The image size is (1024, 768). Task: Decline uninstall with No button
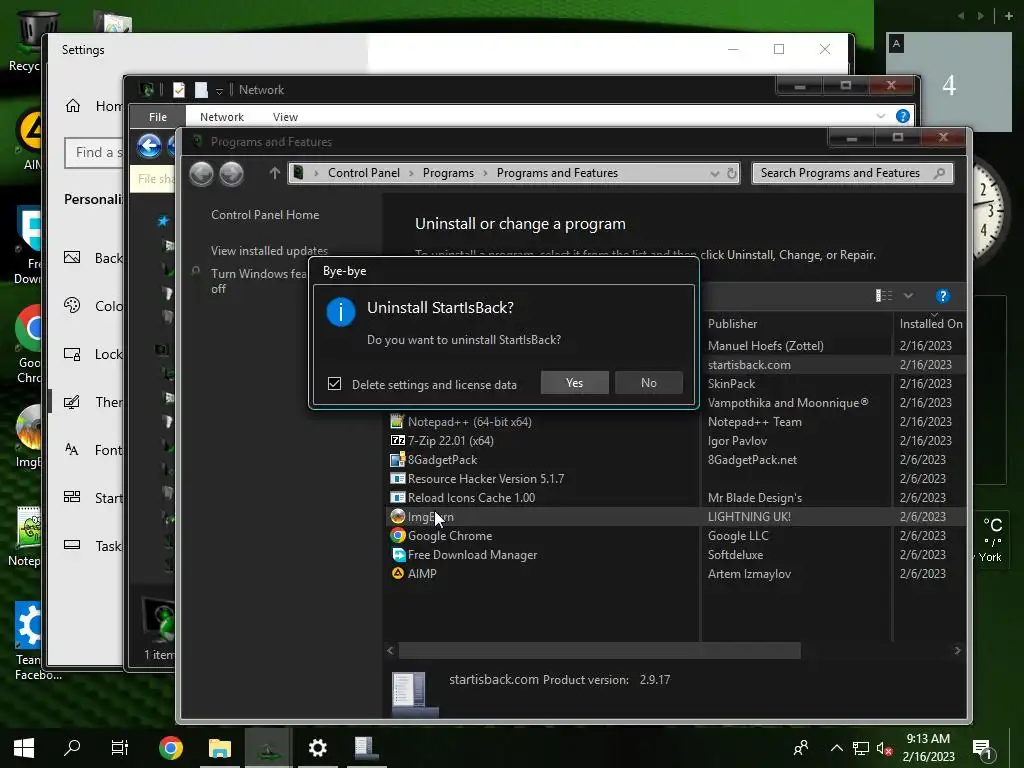tap(648, 383)
